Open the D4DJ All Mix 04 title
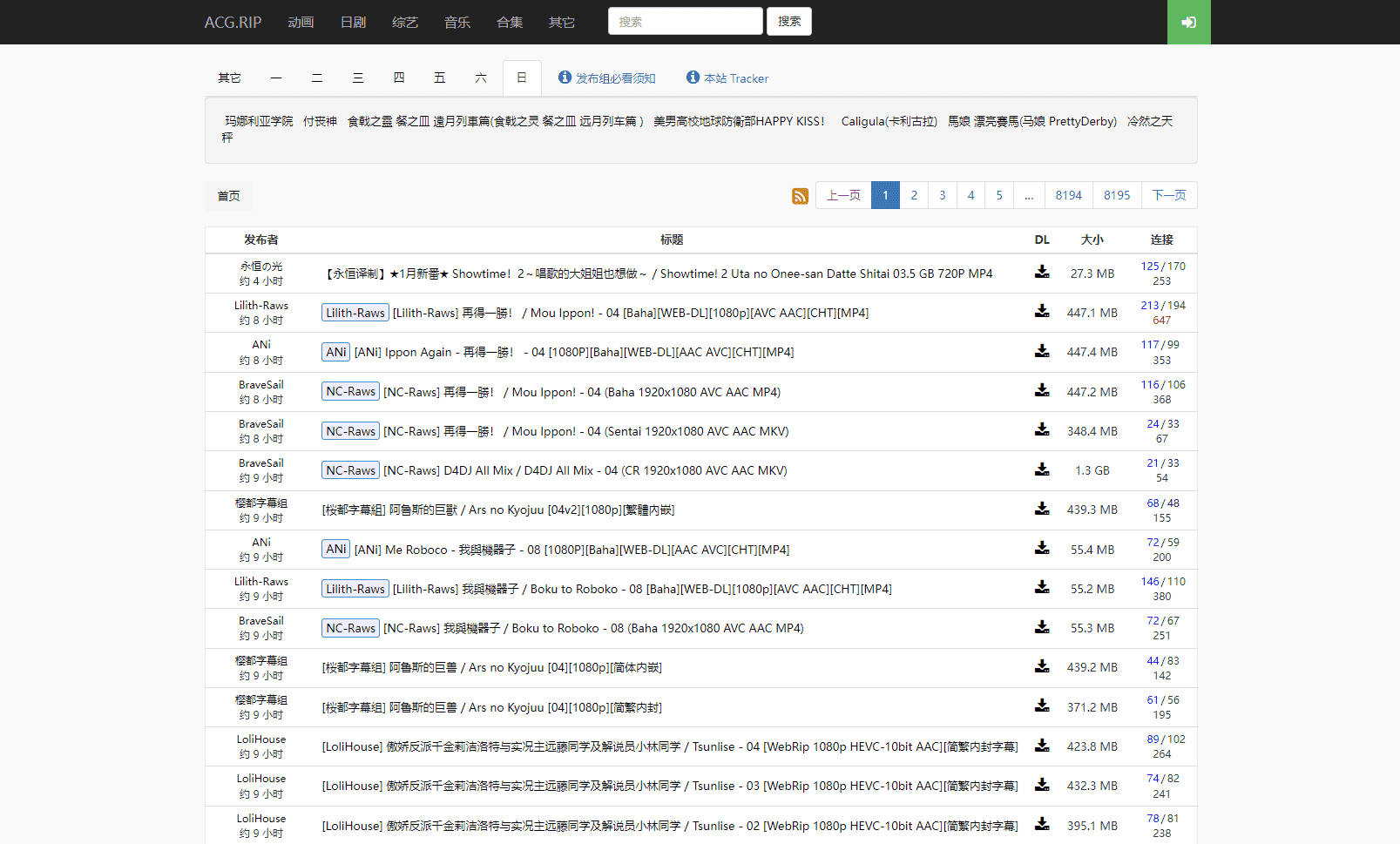This screenshot has width=1400, height=844. [585, 470]
